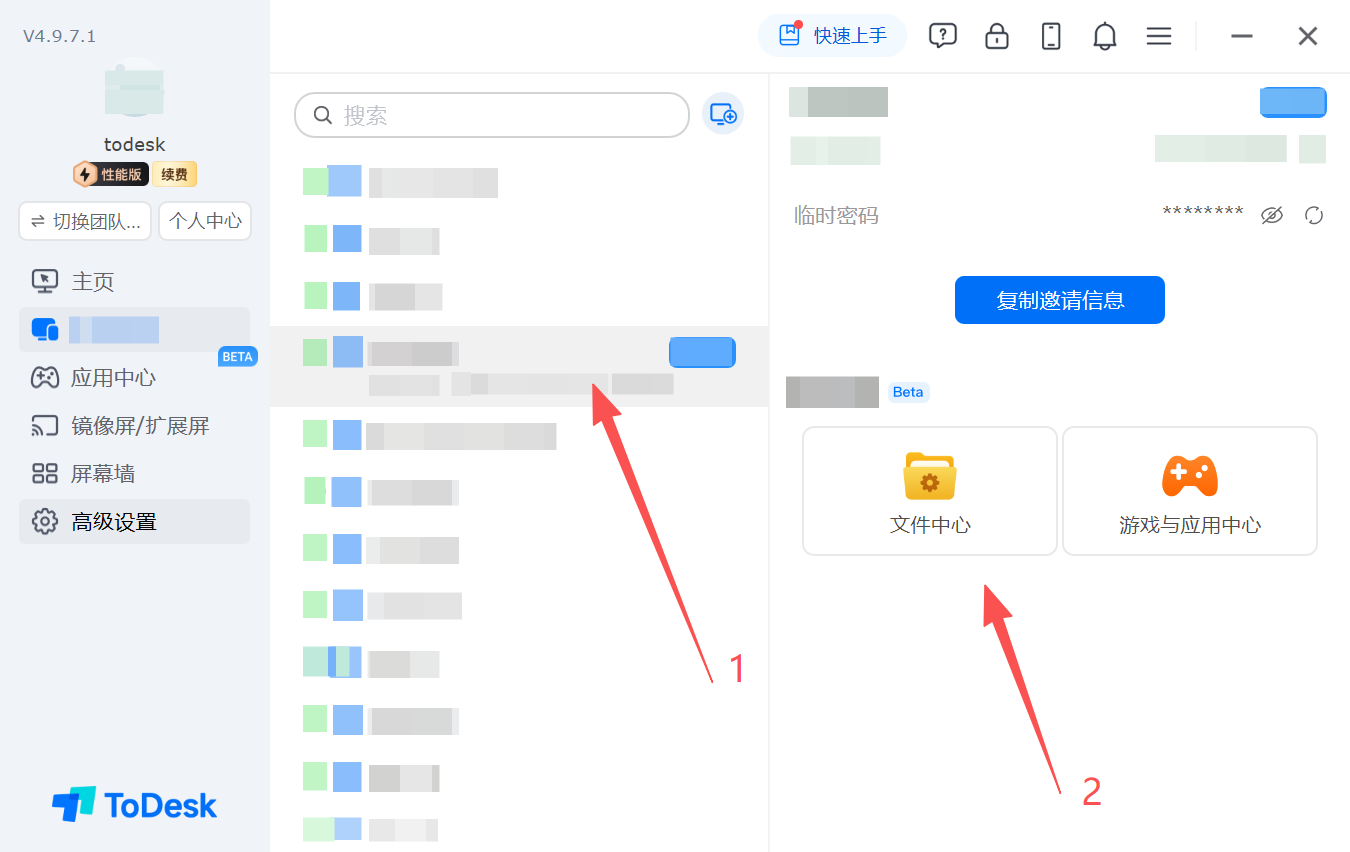Open 镜像屏/扩展屏 in the sidebar
Screen dimensions: 1350x852
coord(134,425)
